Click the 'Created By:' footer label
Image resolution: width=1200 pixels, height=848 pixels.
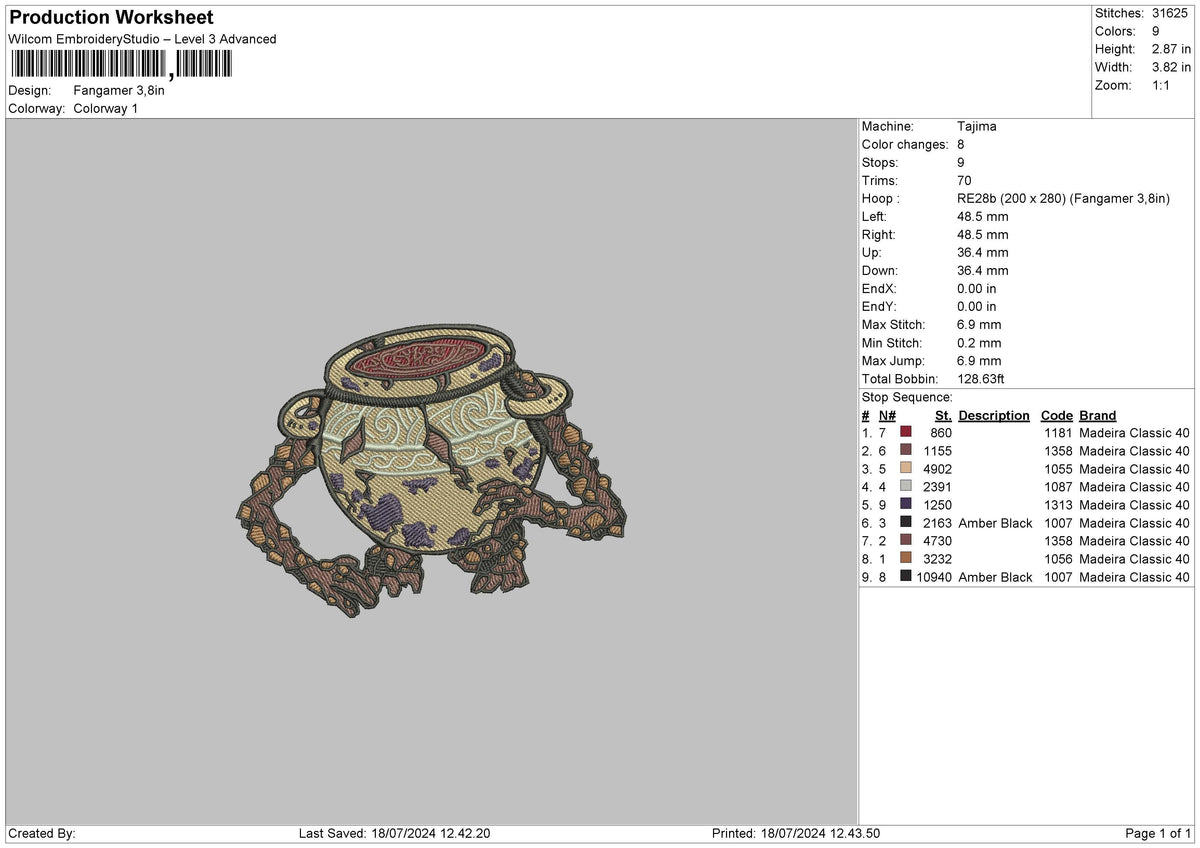(42, 834)
